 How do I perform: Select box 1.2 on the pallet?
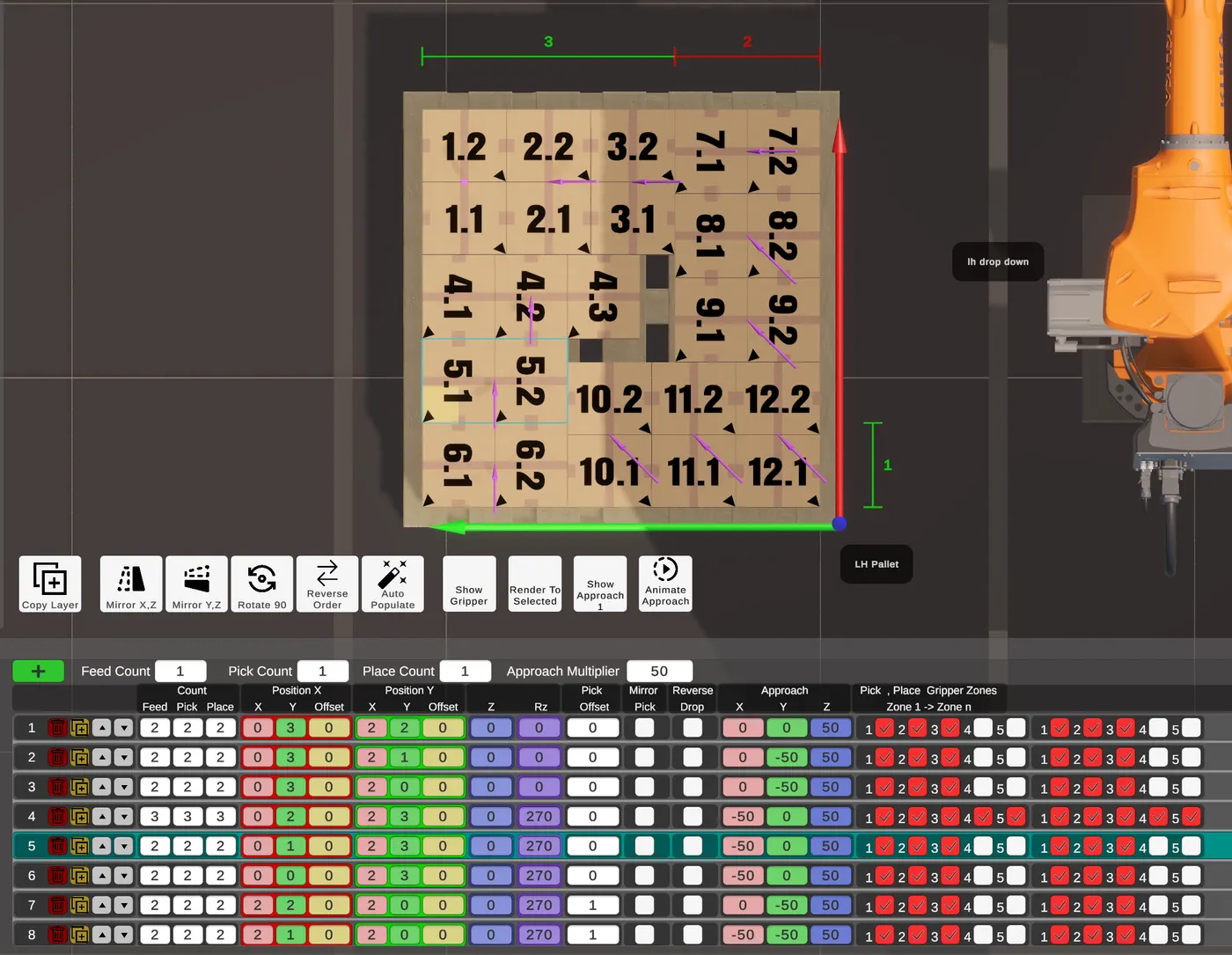[464, 146]
